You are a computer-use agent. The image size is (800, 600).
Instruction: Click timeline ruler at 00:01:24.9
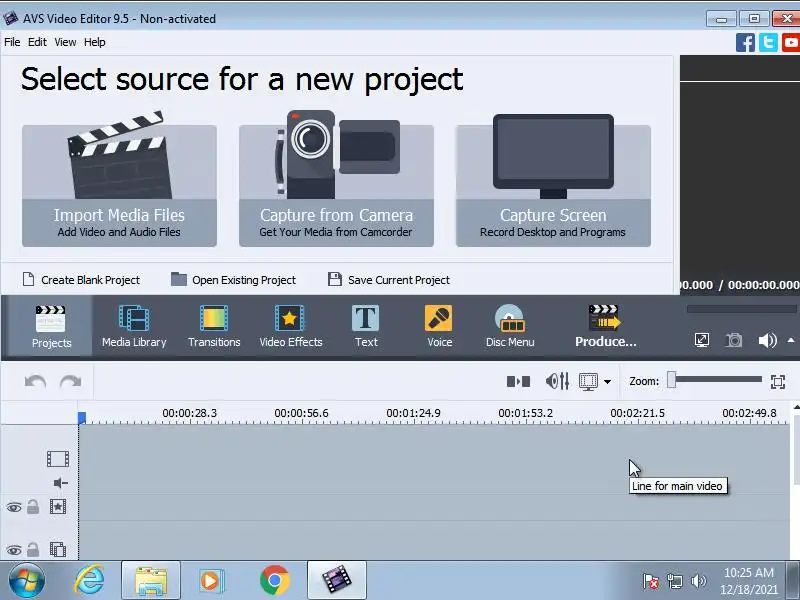pos(413,413)
